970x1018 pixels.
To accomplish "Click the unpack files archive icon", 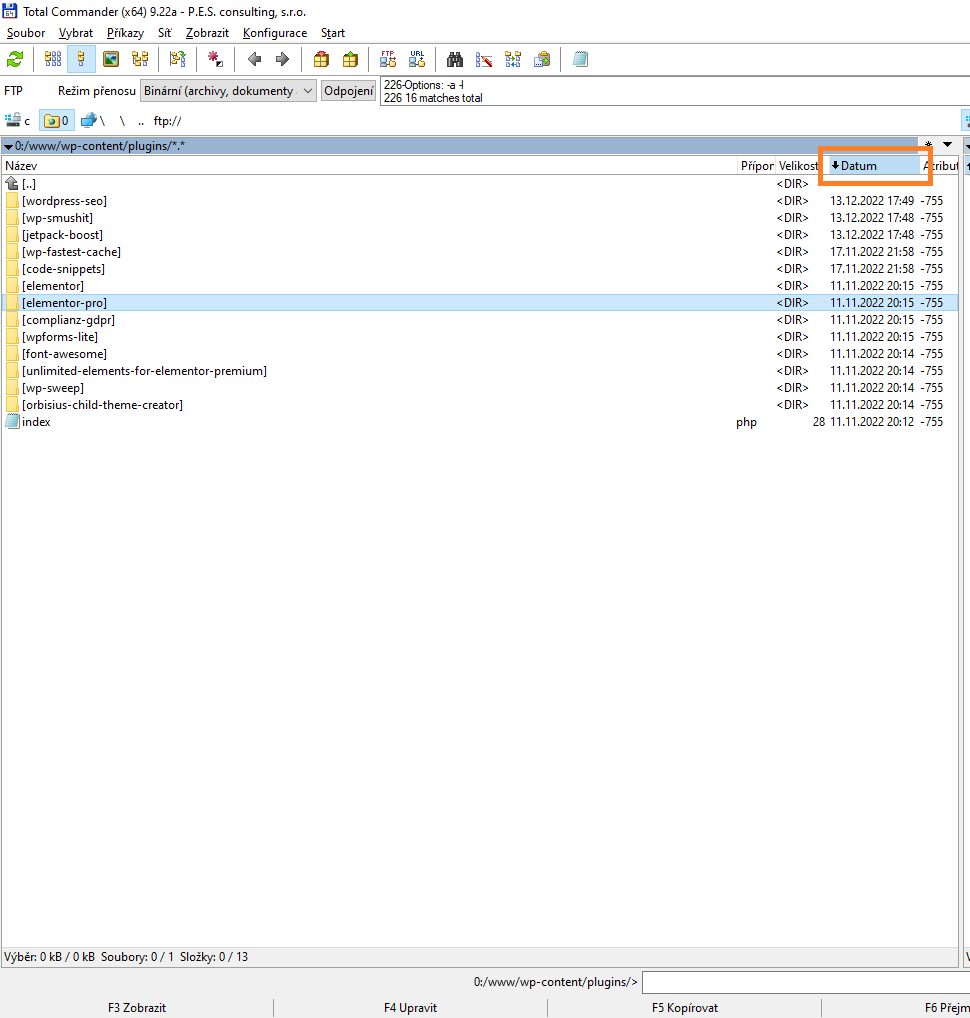I will point(351,60).
